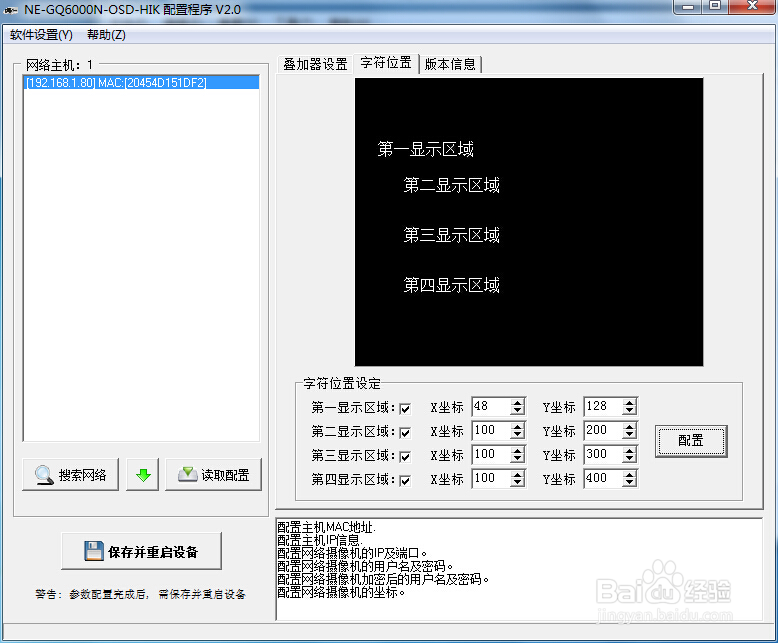Close the configuration window
Viewport: 778px width, 643px height.
752,6
